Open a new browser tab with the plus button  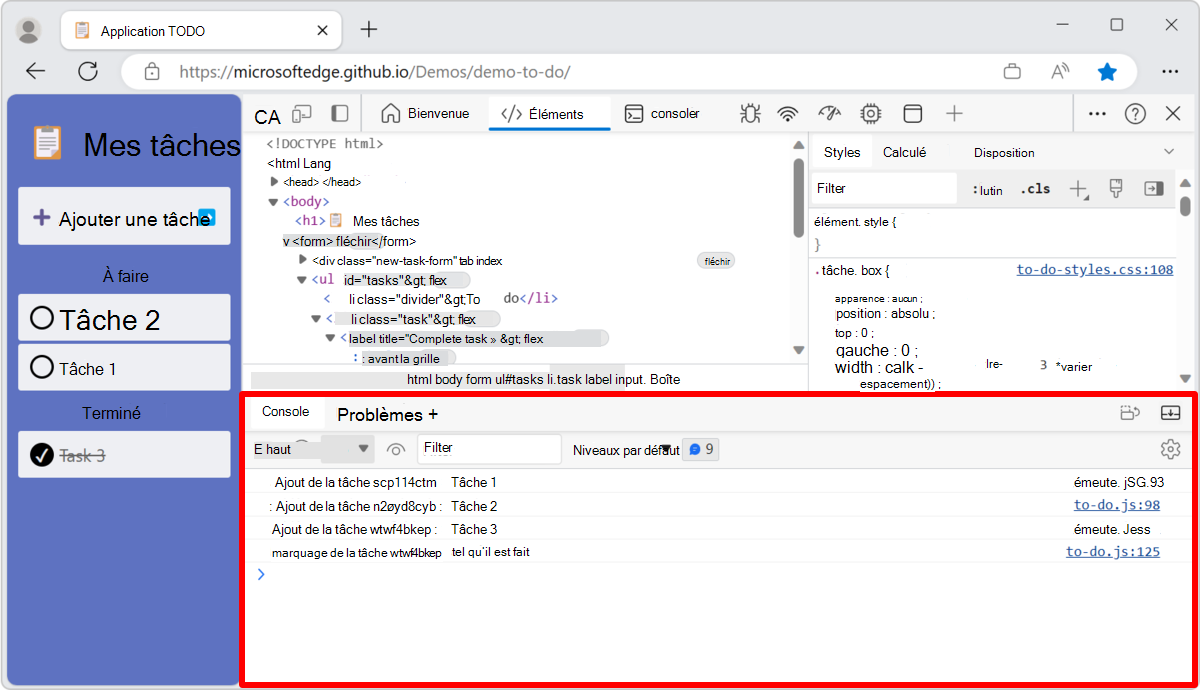tap(369, 30)
